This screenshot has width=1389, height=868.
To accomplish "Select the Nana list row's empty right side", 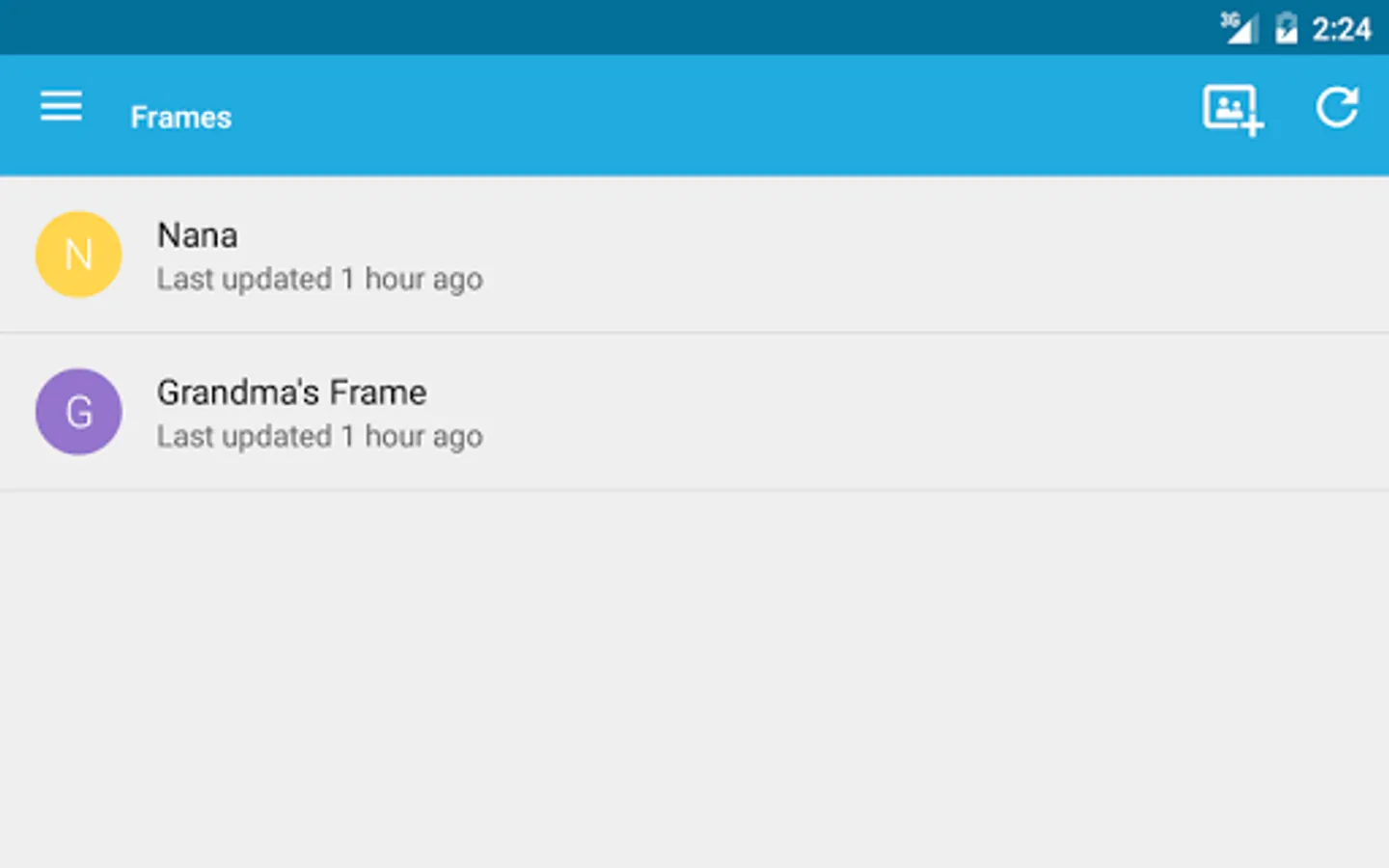I will pos(965,255).
